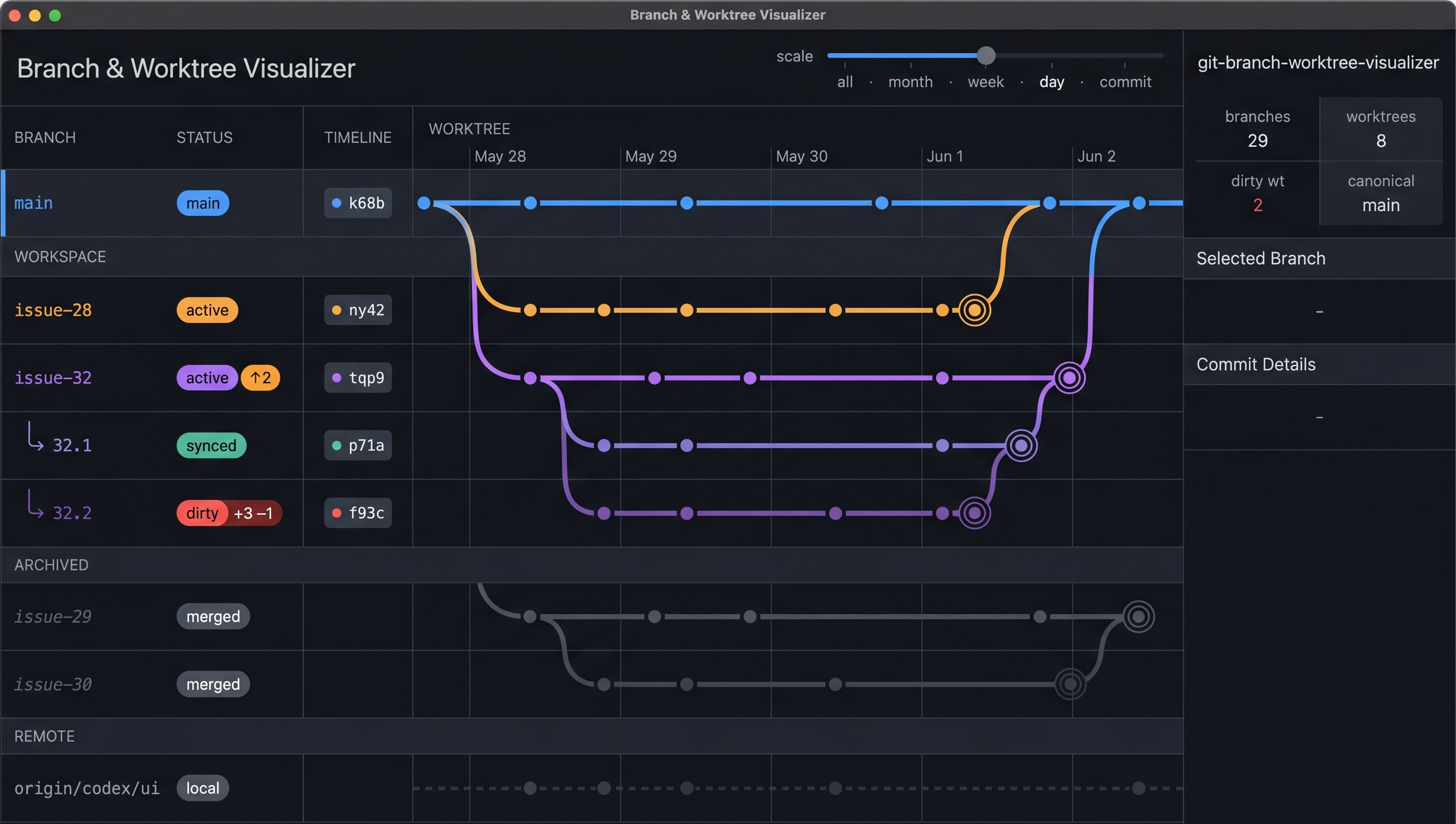
Task: Click the Commit Details panel header
Action: point(1319,365)
